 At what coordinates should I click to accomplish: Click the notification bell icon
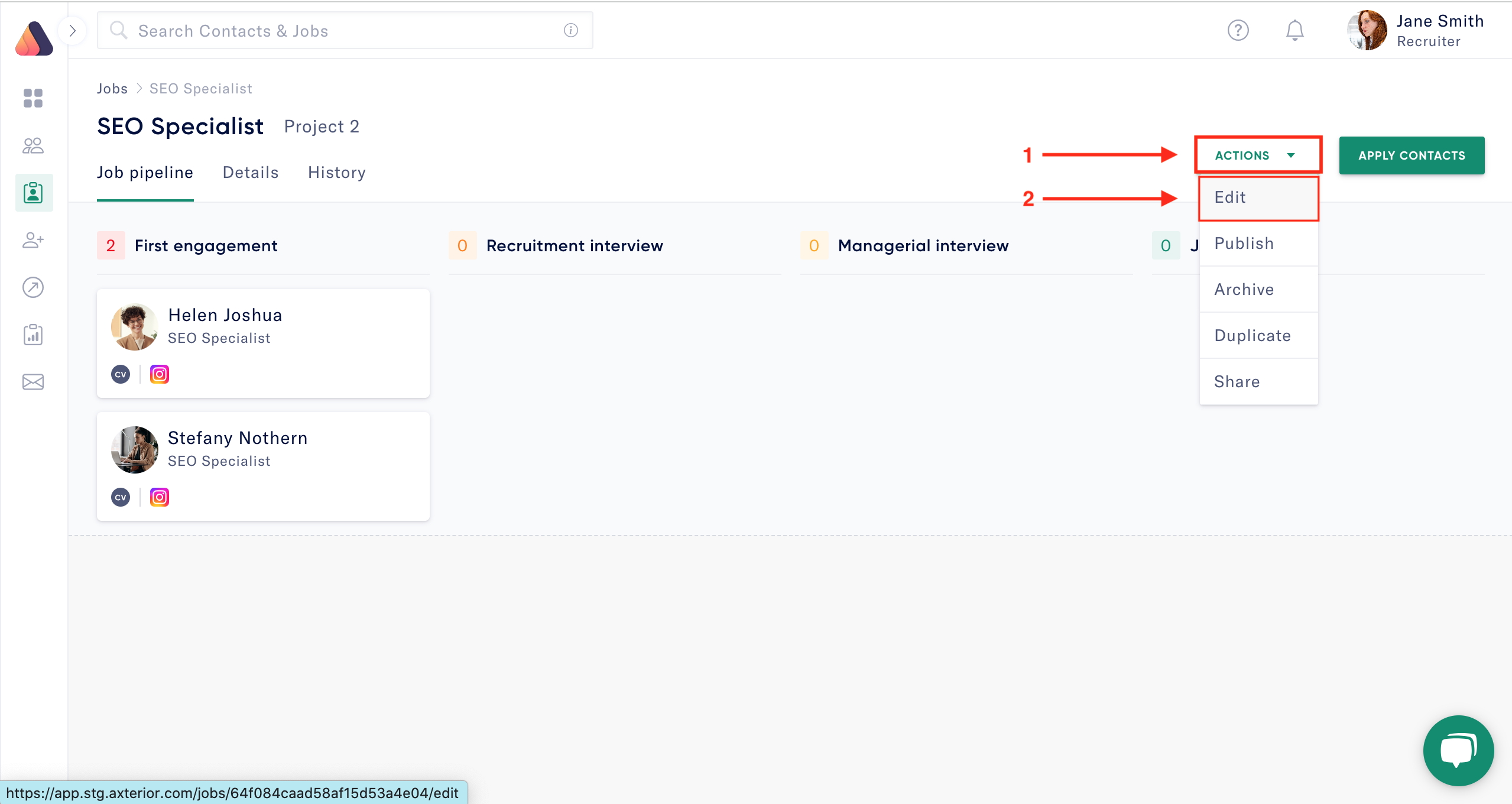coord(1294,30)
